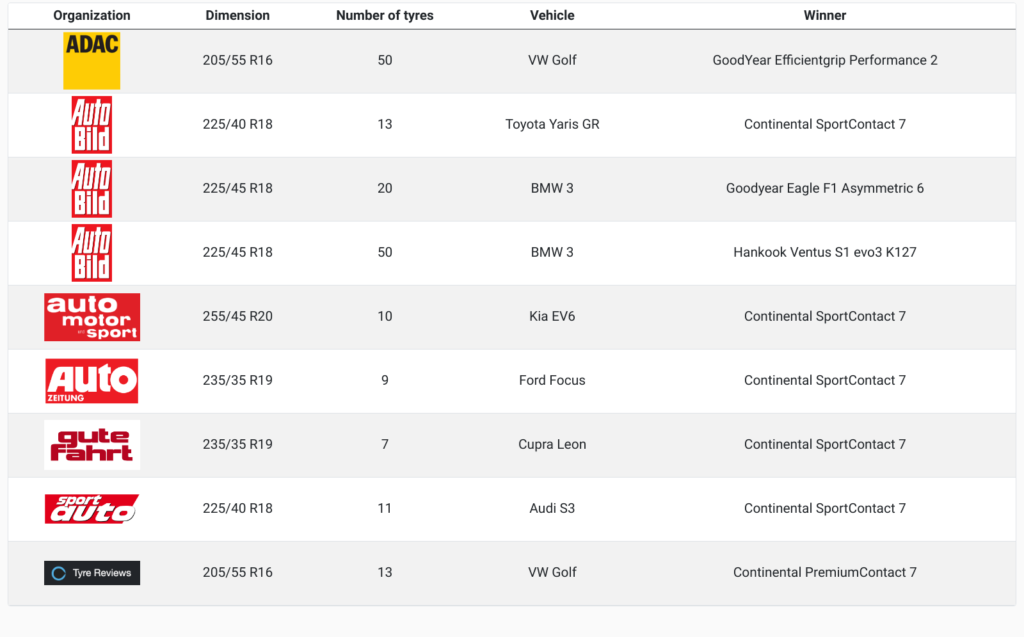Screen dimensions: 1024x637
Task: Open the sport auto logo
Action: (x=91, y=509)
